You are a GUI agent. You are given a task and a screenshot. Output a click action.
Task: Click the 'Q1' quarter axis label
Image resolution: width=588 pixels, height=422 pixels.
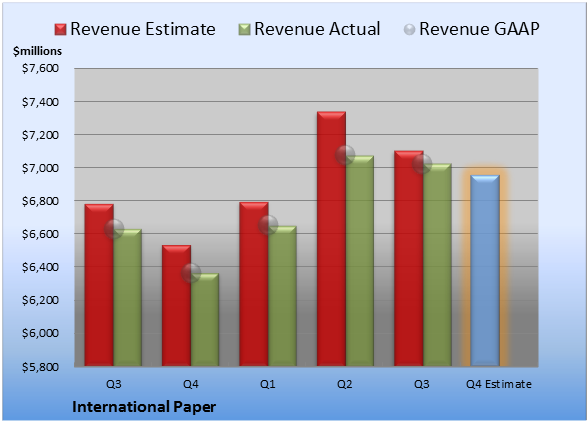click(268, 384)
